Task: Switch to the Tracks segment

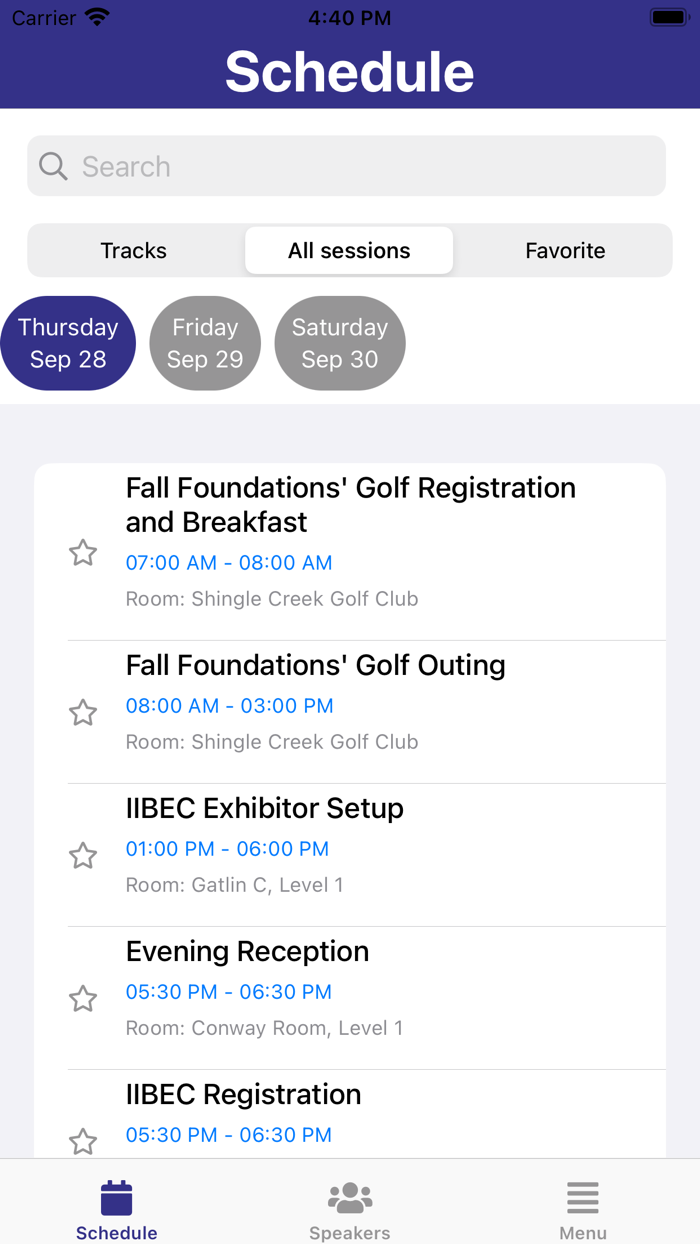Action: click(x=134, y=250)
